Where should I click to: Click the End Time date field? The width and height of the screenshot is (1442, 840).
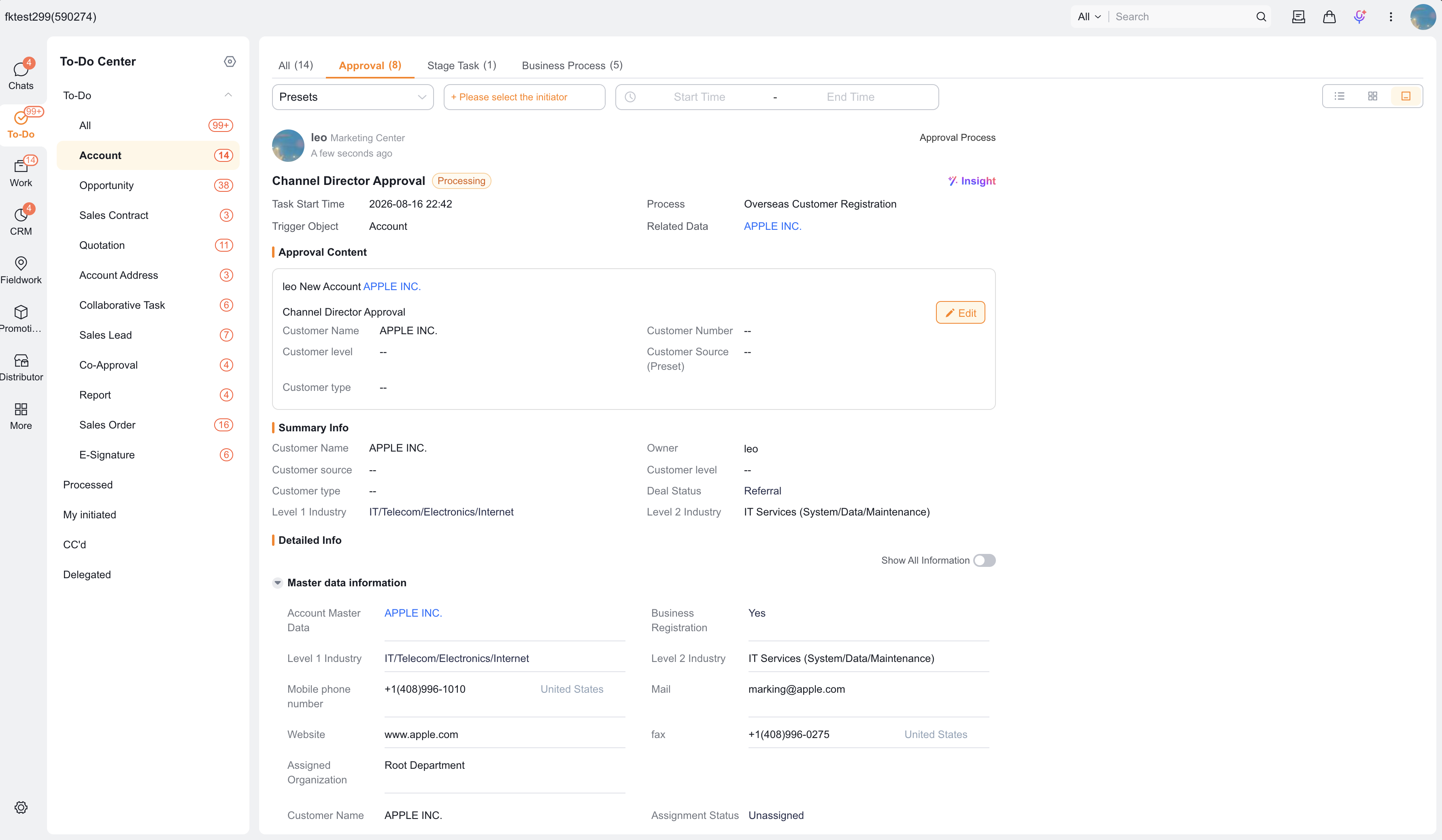850,97
